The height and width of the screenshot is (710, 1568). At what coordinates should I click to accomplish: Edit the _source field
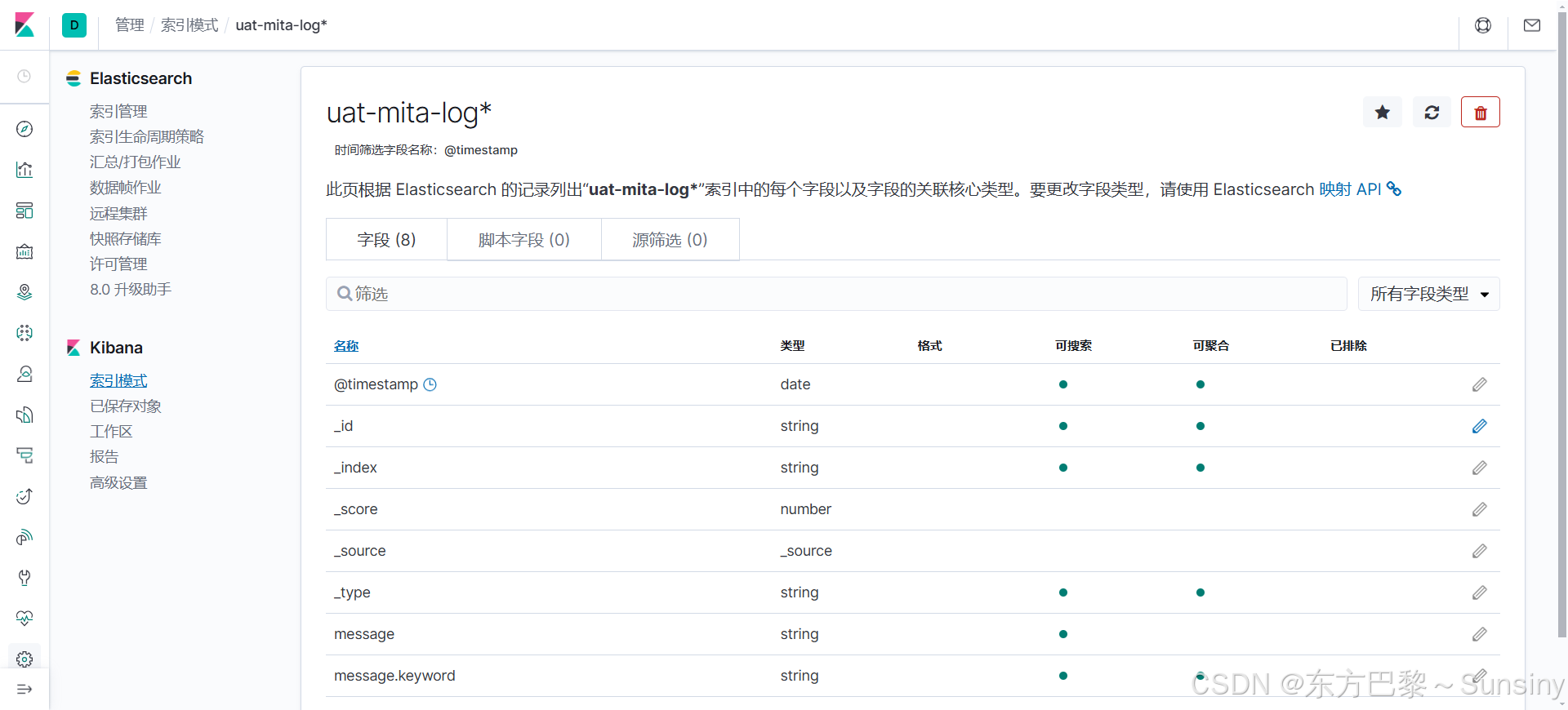[1480, 551]
